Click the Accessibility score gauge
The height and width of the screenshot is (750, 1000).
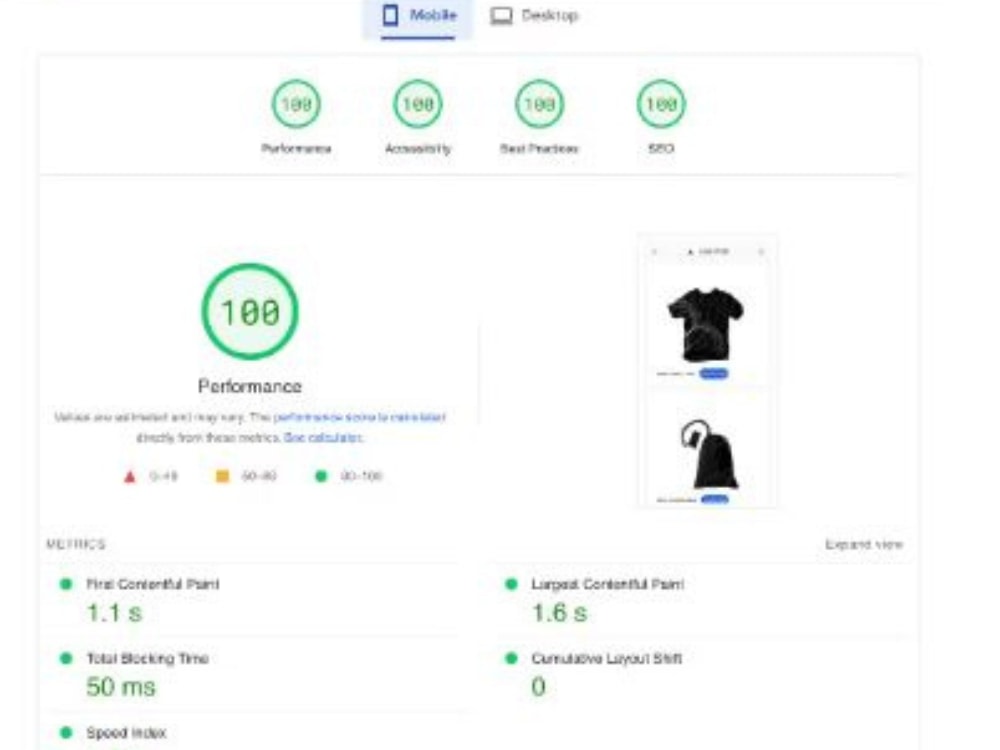tap(419, 102)
